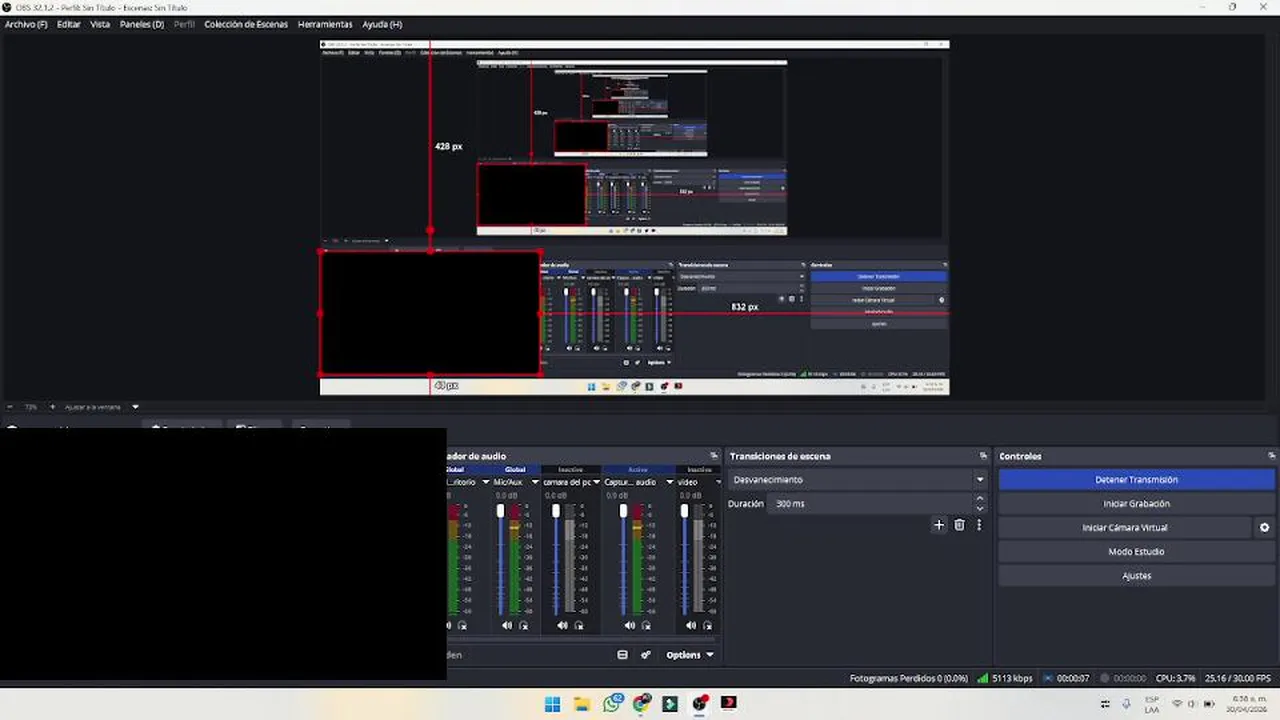
Task: Toggle monitoring for video channel
Action: point(707,626)
